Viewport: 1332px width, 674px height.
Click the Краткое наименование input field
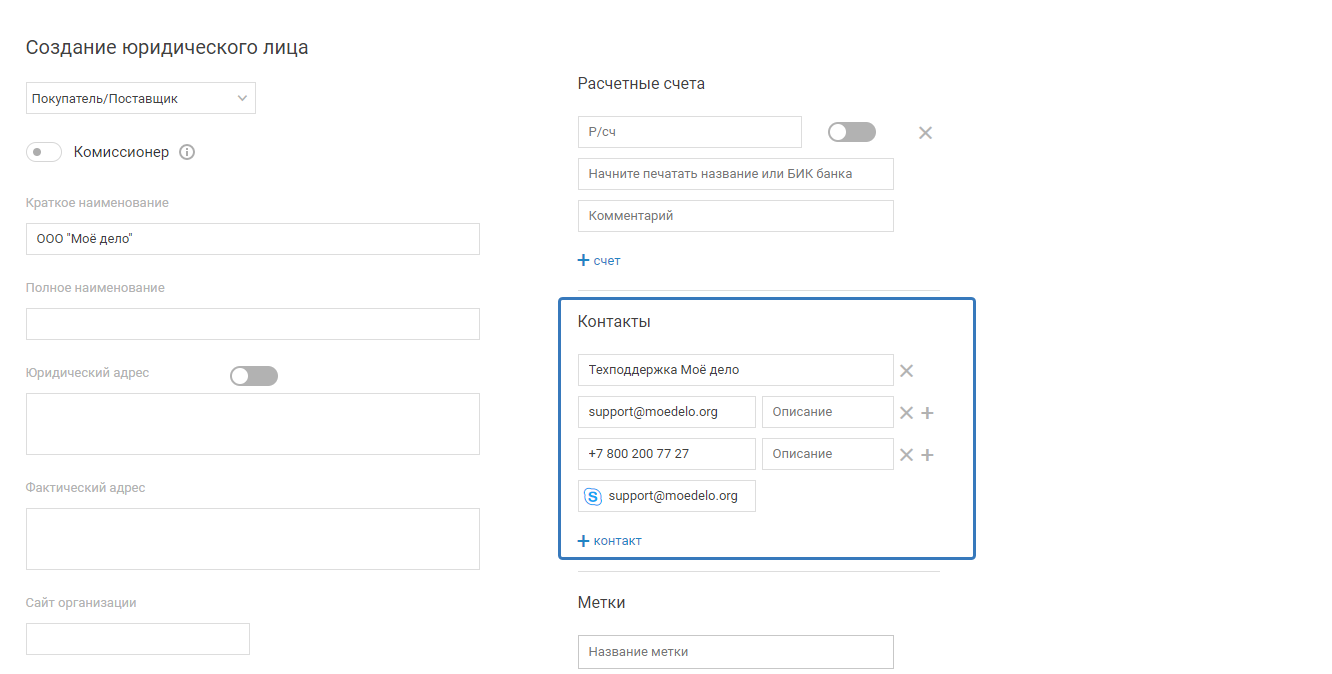point(252,239)
